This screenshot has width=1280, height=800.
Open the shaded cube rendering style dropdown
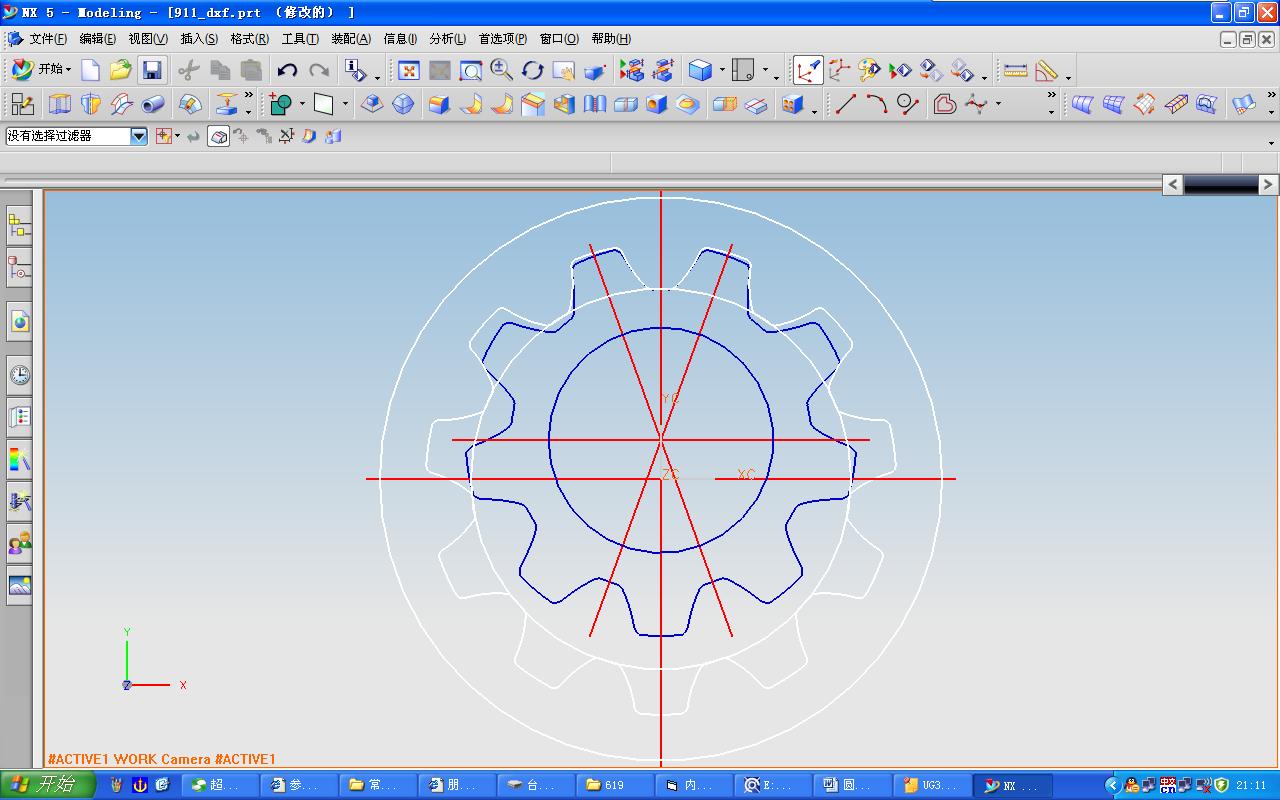722,70
